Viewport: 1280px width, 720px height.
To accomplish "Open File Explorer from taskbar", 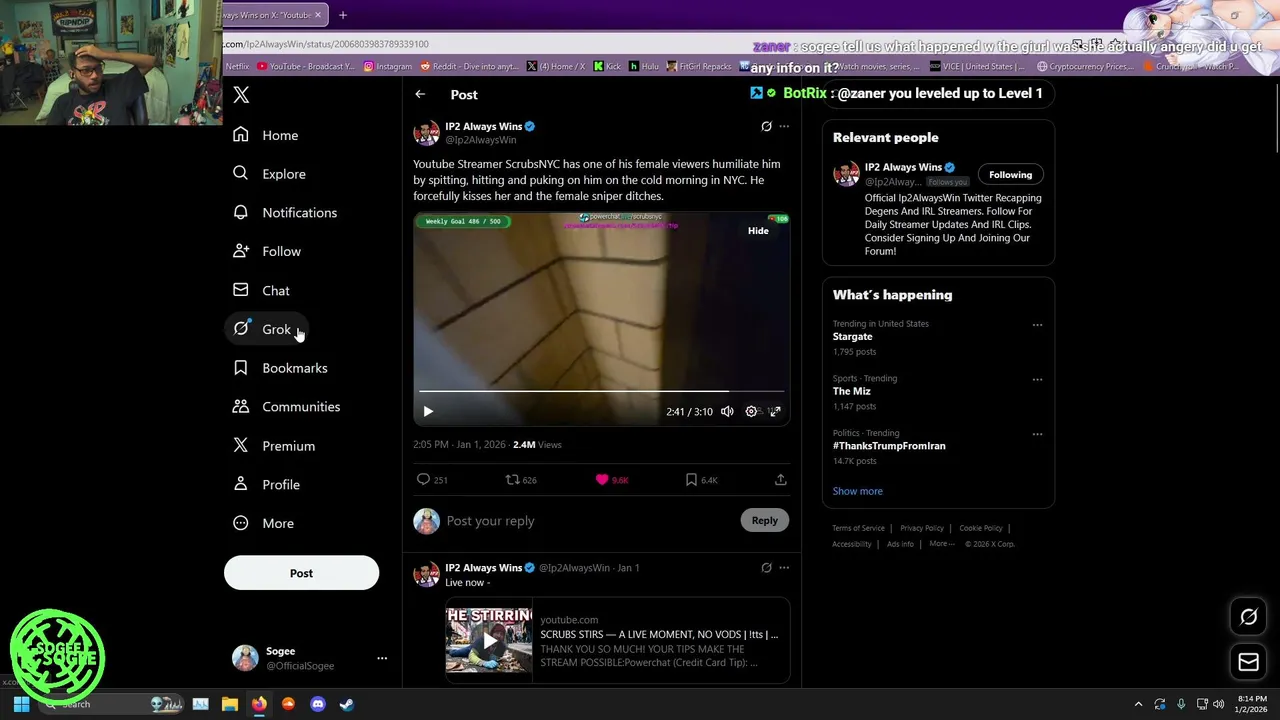I will [x=229, y=704].
